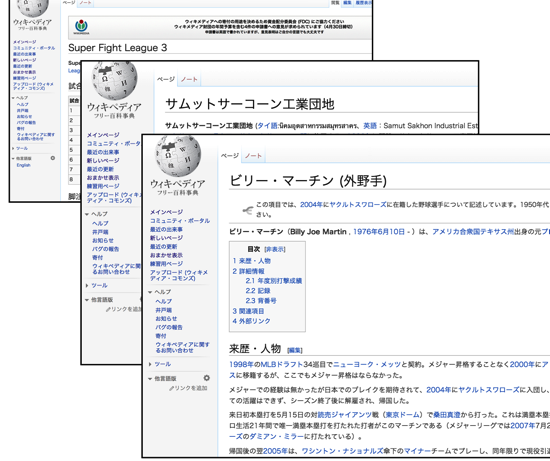Collapse the 他言語版 section in the front window
Image resolution: width=550 pixels, height=461 pixels.
coord(162,379)
